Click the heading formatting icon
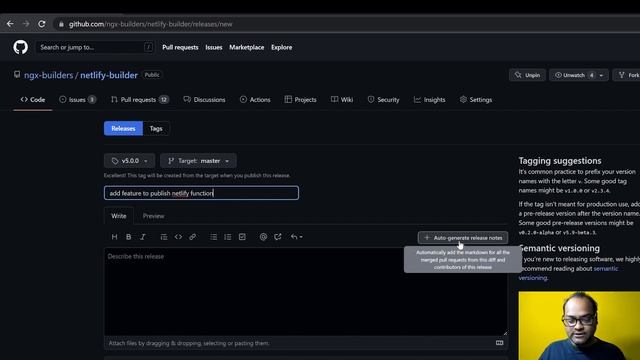640x360 pixels. (x=114, y=237)
